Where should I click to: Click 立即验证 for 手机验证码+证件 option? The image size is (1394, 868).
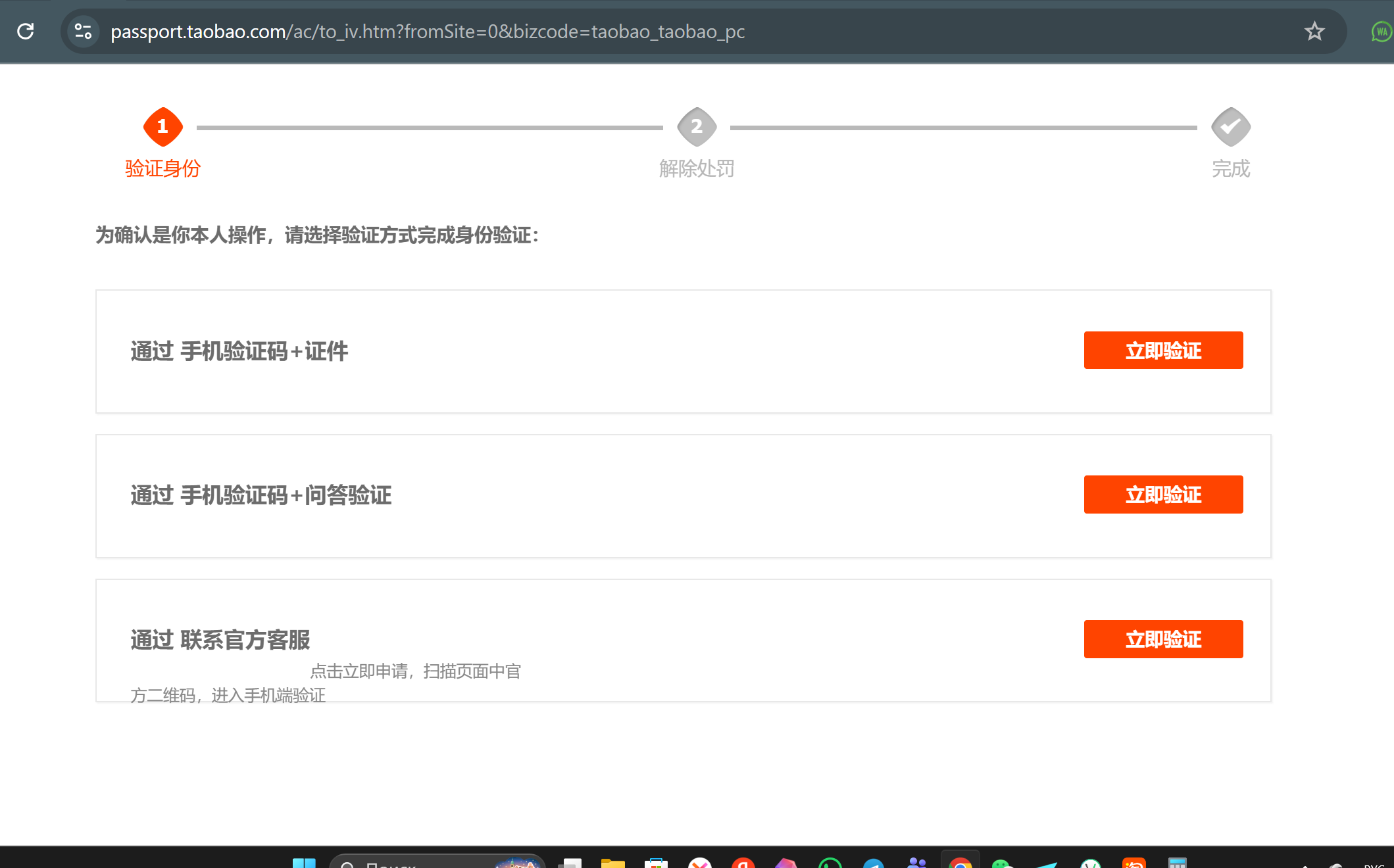click(1162, 350)
